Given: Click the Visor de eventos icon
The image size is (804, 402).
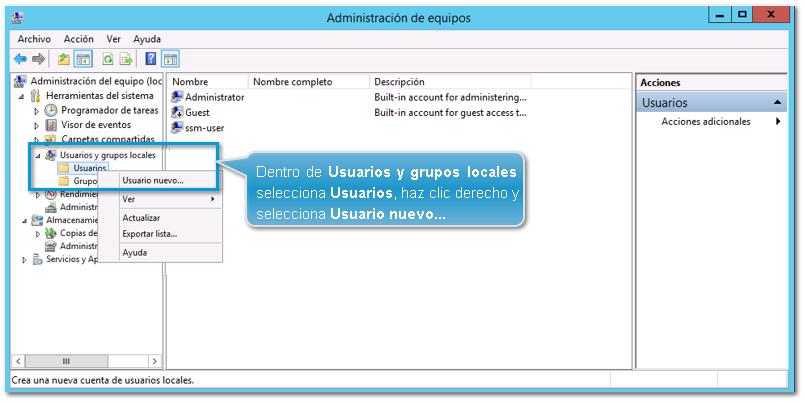Looking at the screenshot, I should tap(51, 125).
